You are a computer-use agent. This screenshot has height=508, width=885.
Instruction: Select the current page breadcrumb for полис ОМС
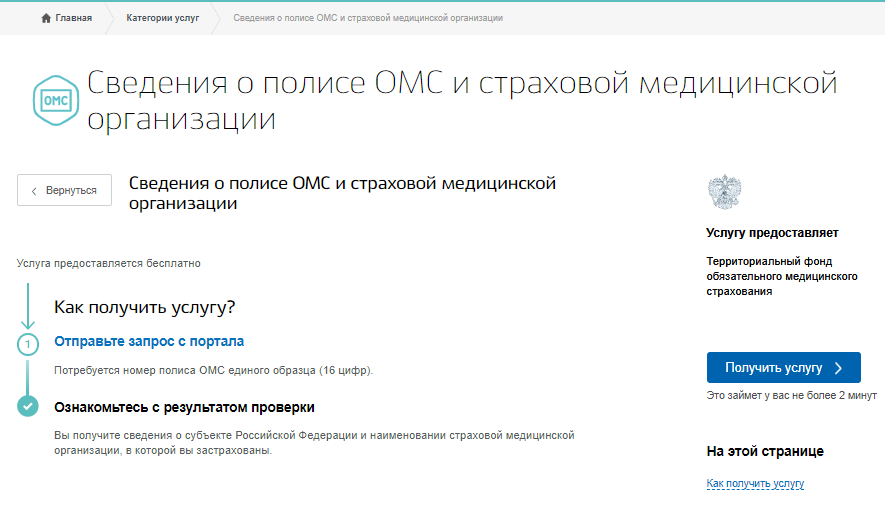point(368,18)
